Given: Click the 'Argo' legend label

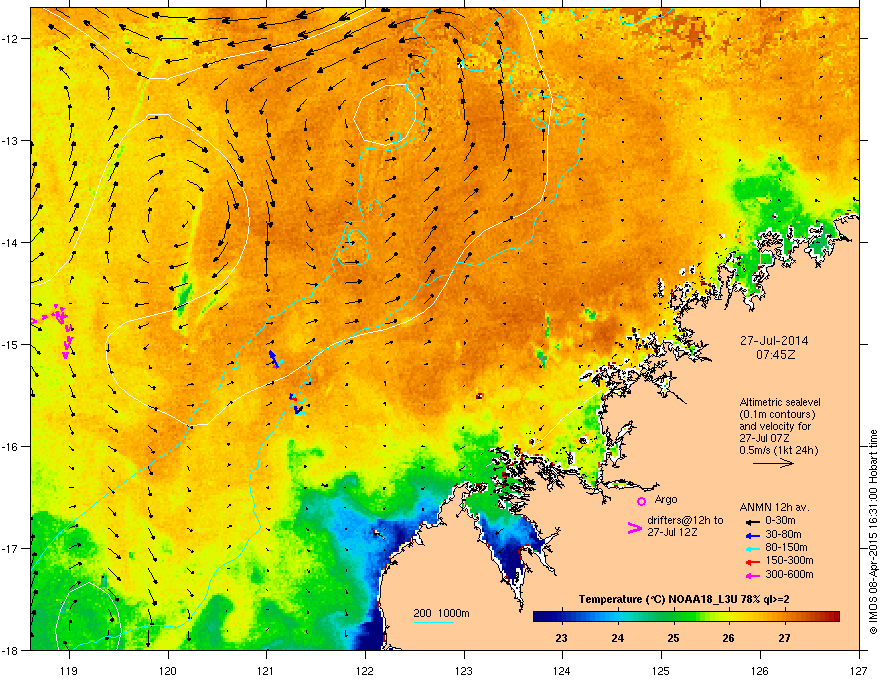Looking at the screenshot, I should pyautogui.click(x=666, y=499).
